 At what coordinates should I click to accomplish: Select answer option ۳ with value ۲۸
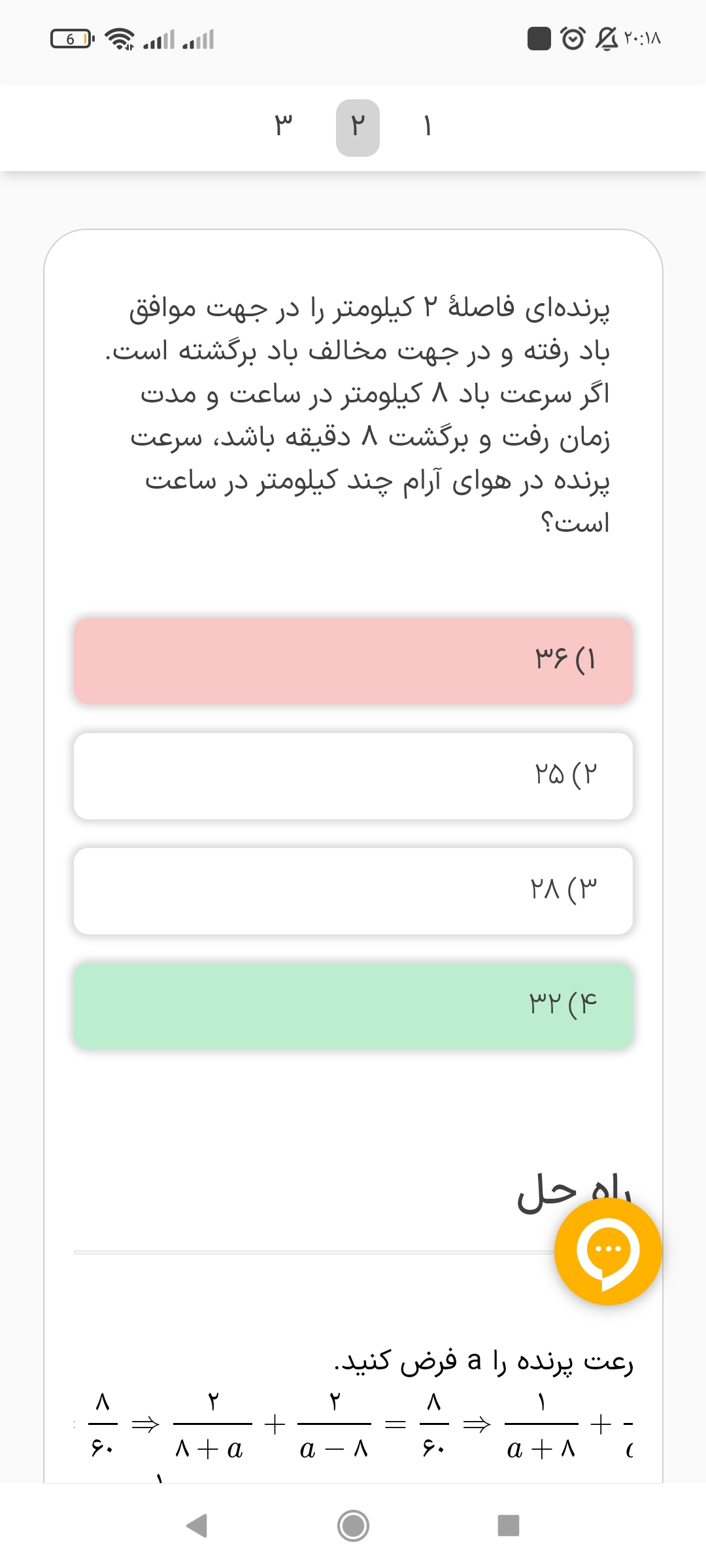pyautogui.click(x=353, y=890)
